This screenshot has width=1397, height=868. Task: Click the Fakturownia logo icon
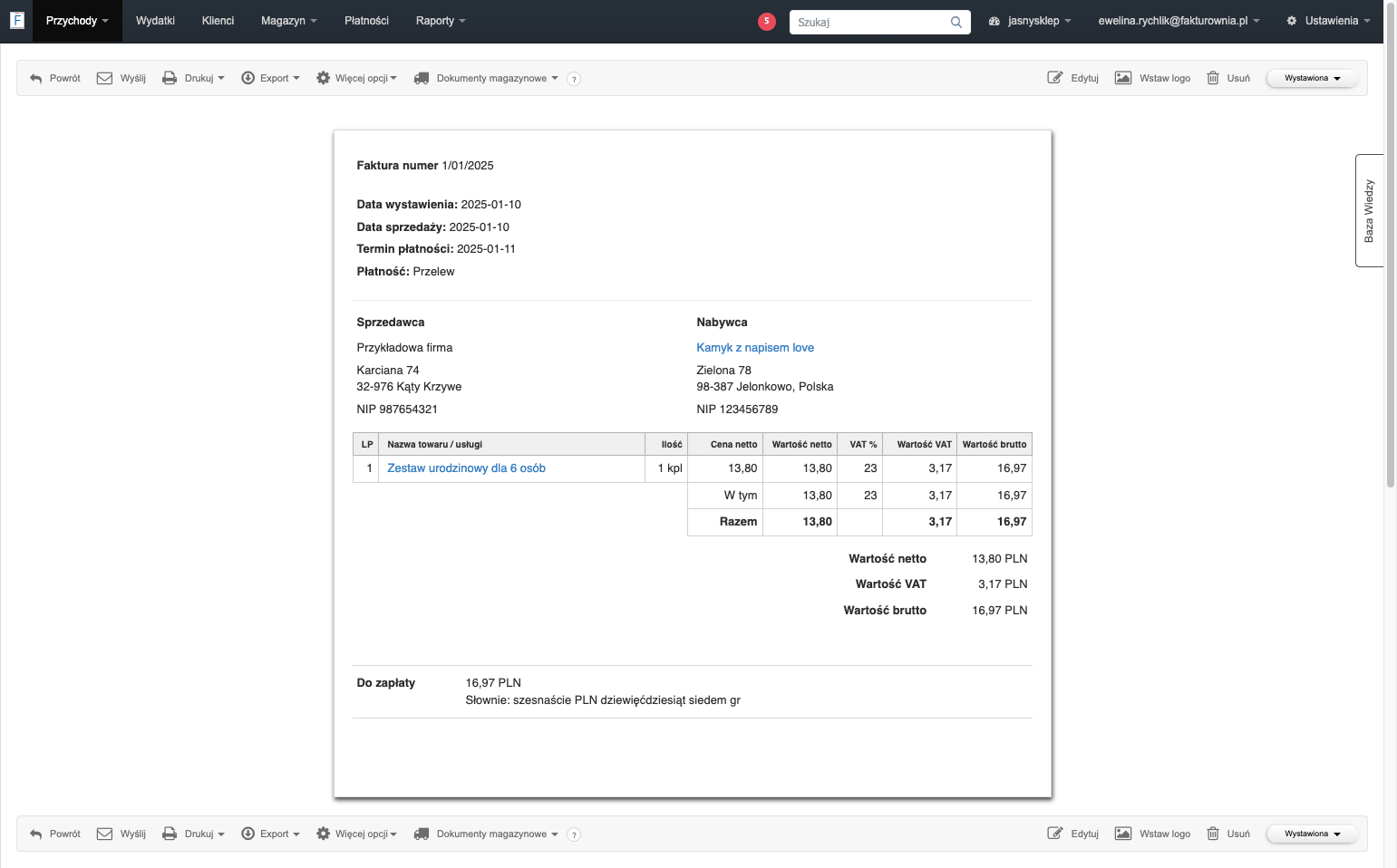point(16,20)
